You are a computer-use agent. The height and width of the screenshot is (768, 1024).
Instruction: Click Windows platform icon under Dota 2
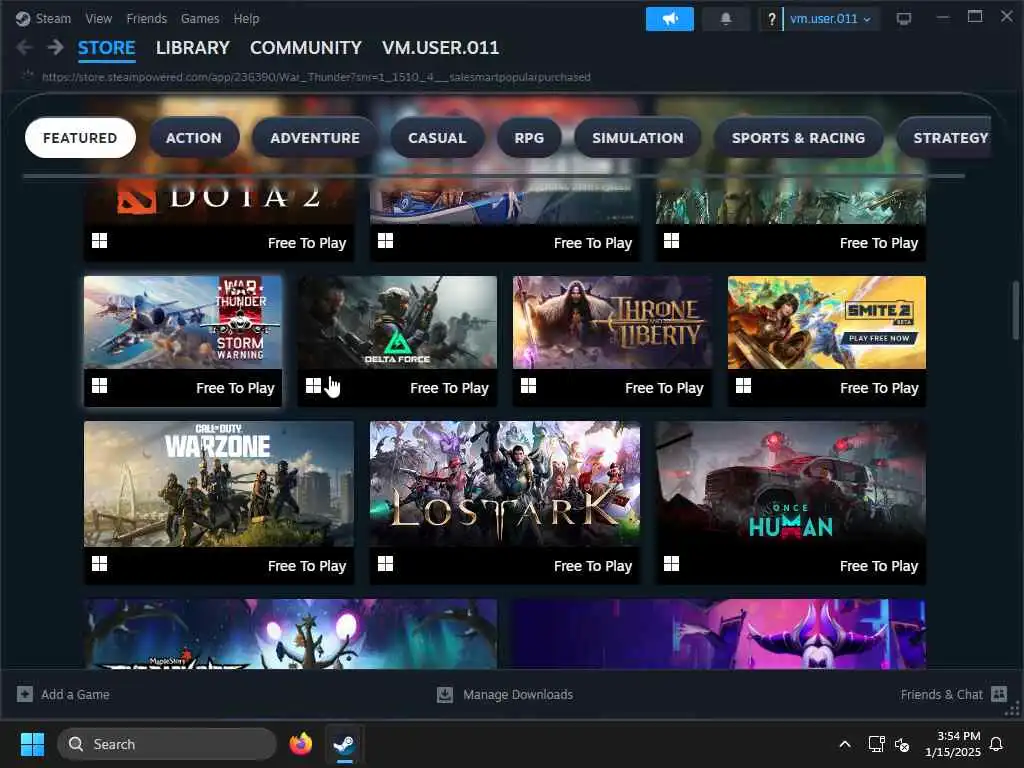(99, 241)
